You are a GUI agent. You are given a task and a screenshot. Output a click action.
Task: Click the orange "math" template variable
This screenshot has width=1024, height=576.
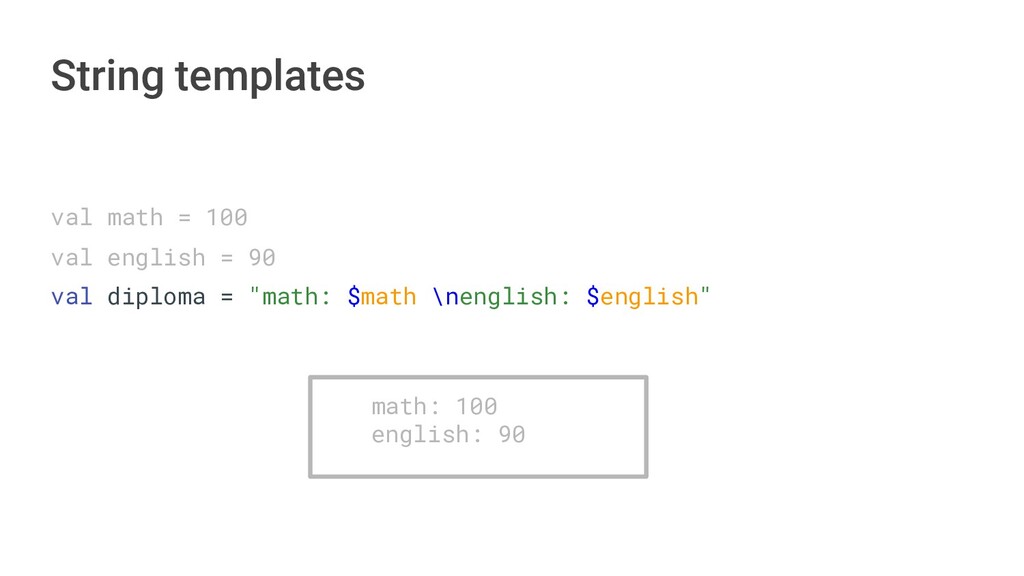pos(389,297)
